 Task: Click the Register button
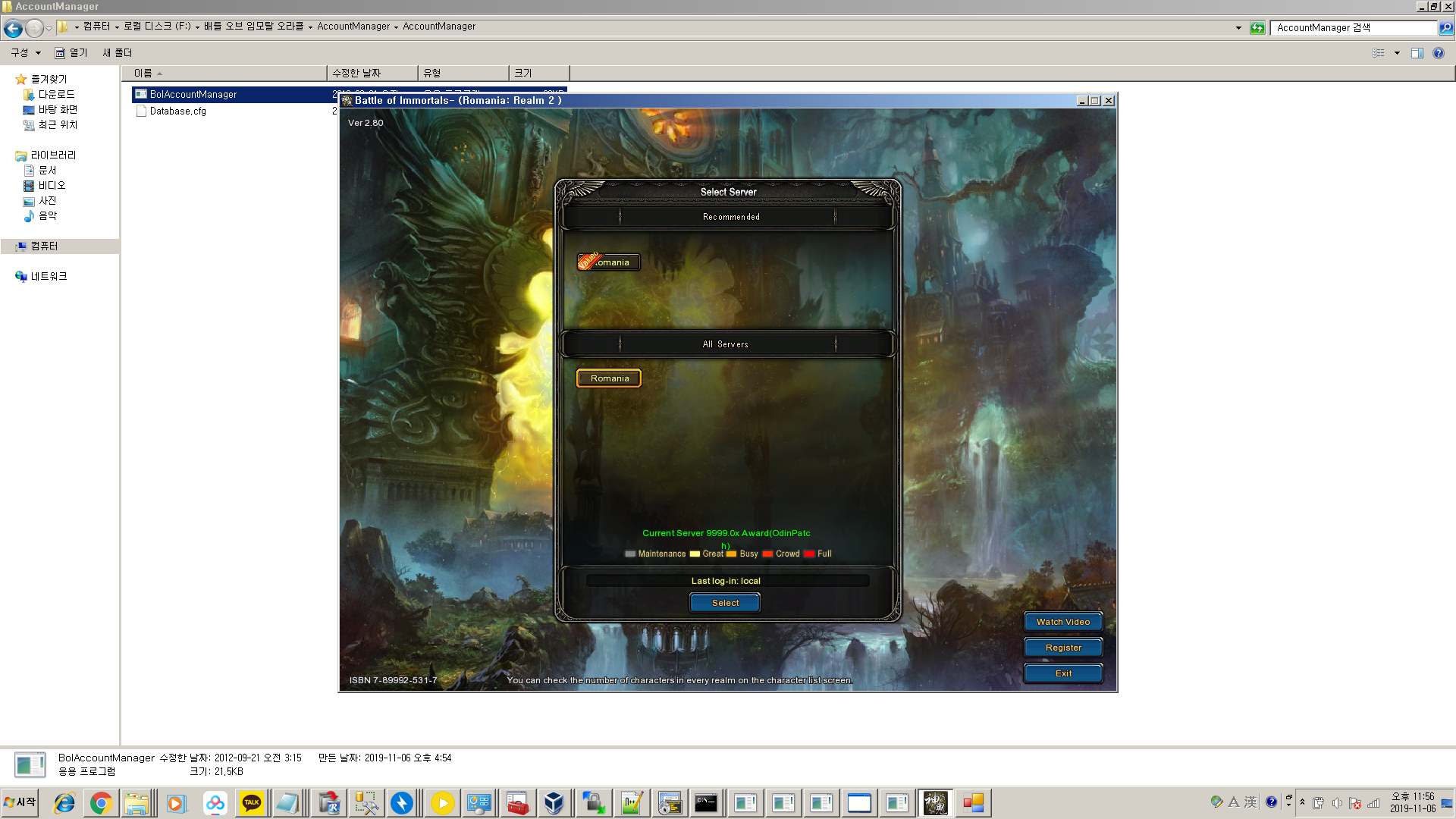pos(1062,648)
